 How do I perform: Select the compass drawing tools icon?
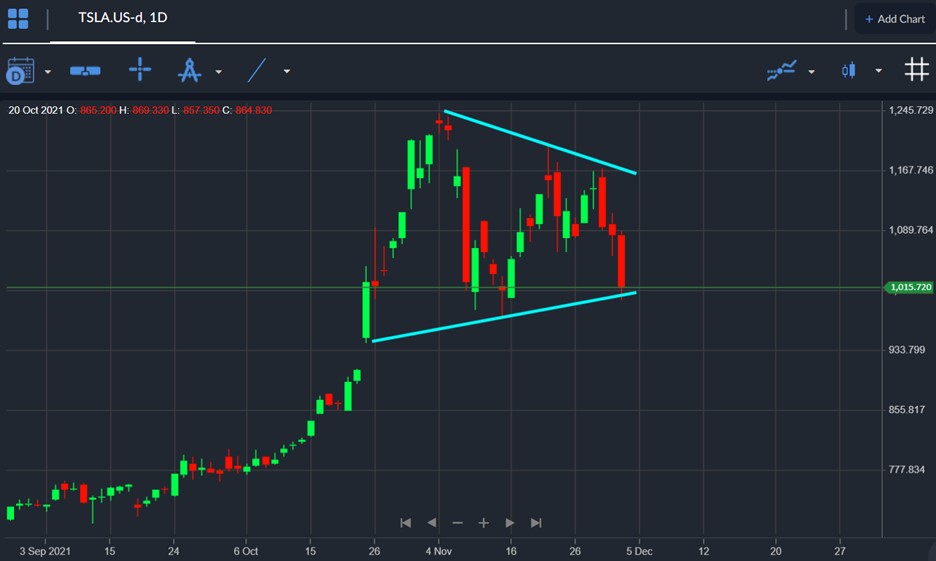(190, 70)
